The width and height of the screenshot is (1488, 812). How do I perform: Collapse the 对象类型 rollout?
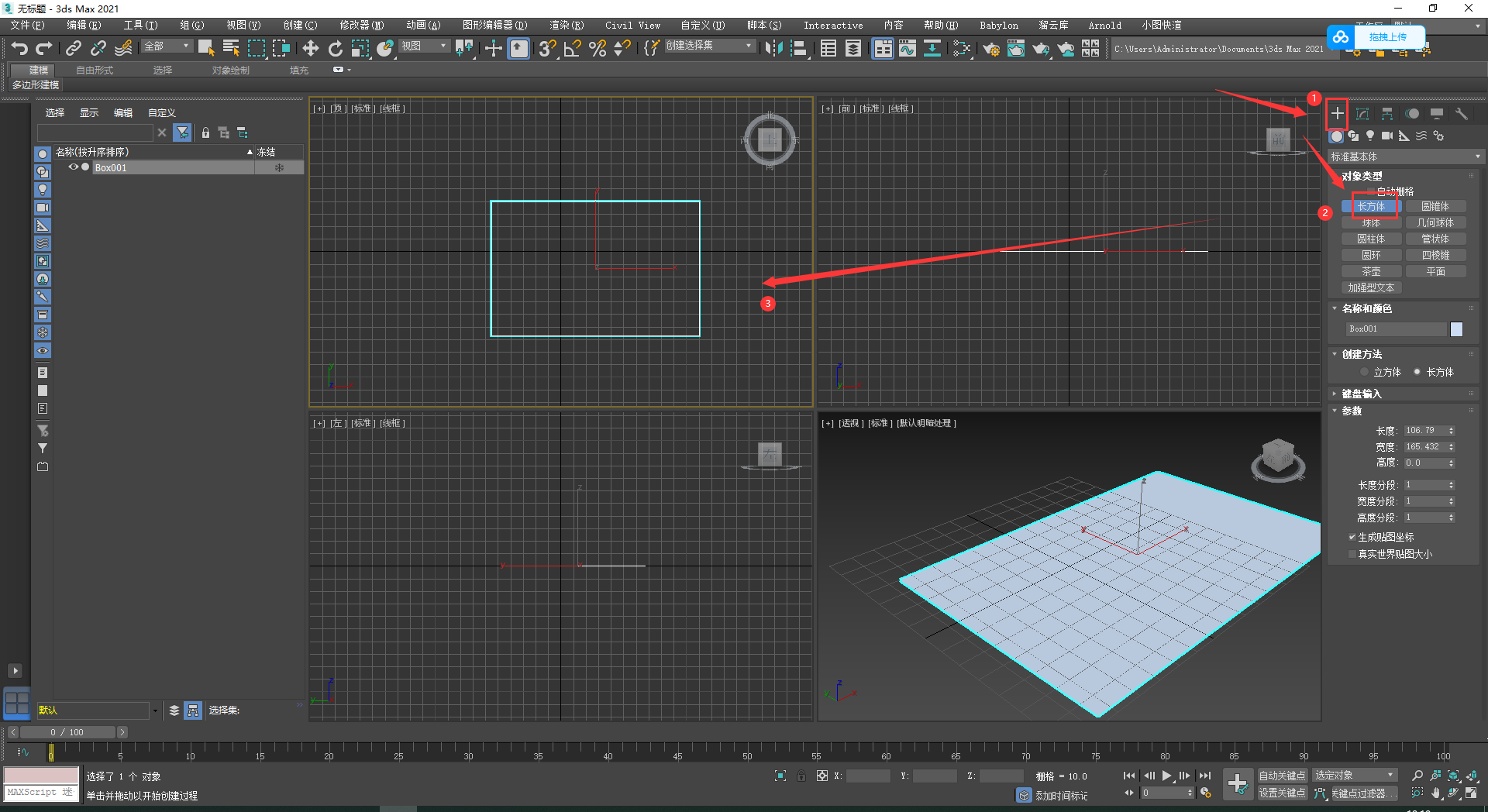click(1362, 176)
